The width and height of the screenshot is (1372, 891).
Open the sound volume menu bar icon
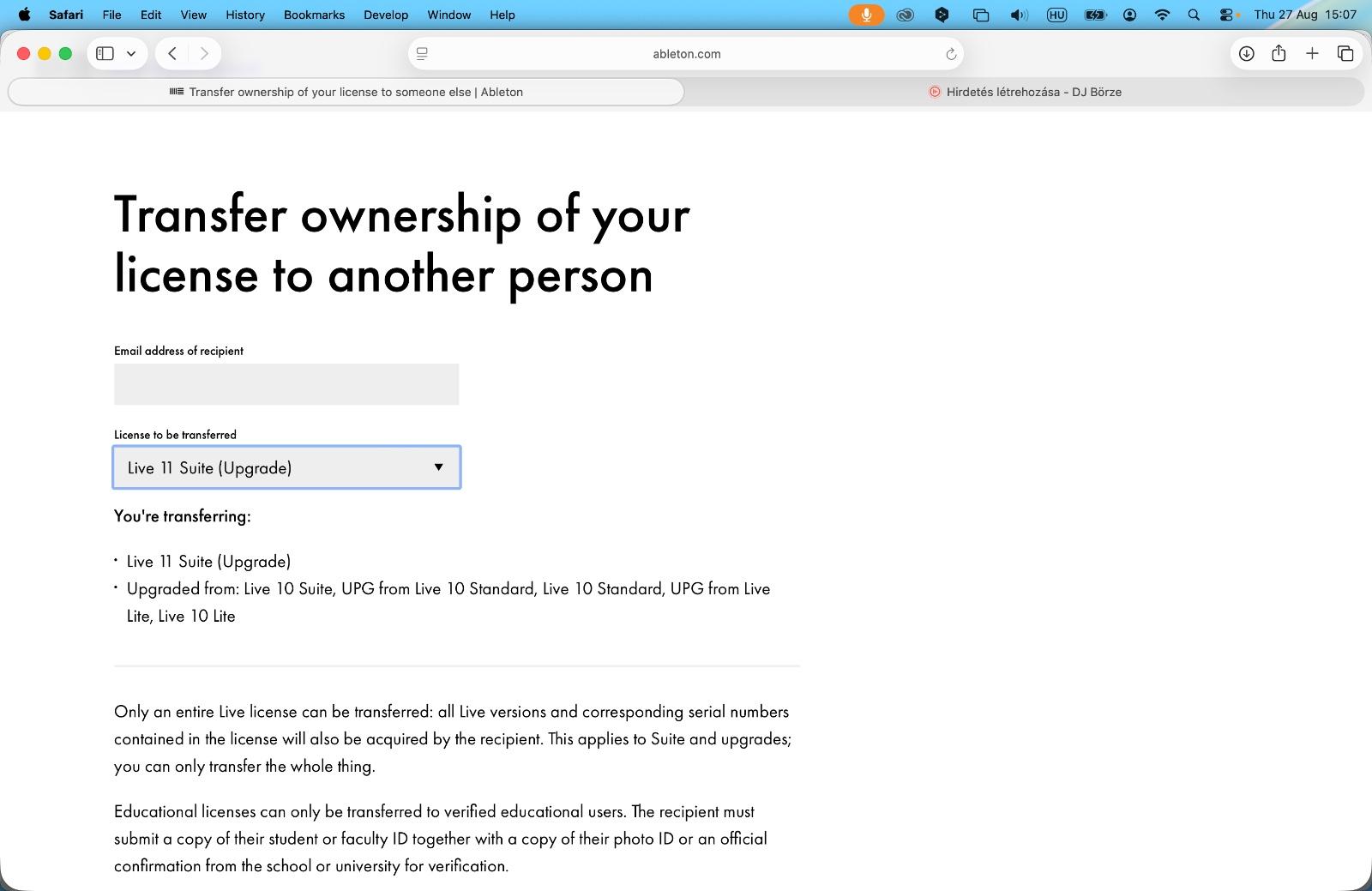[x=1019, y=15]
